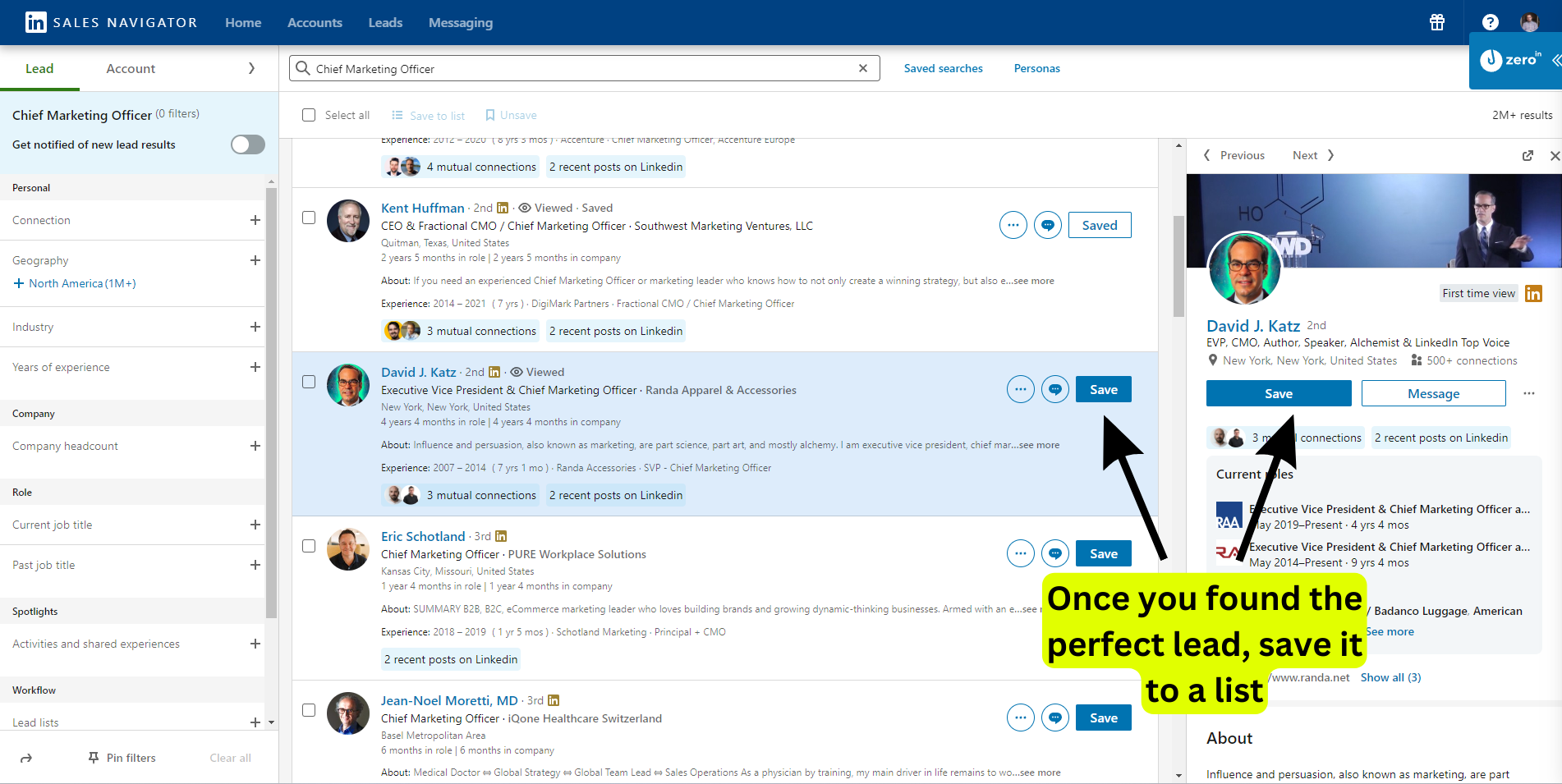
Task: Save David J. Katz from results list
Action: (x=1104, y=389)
